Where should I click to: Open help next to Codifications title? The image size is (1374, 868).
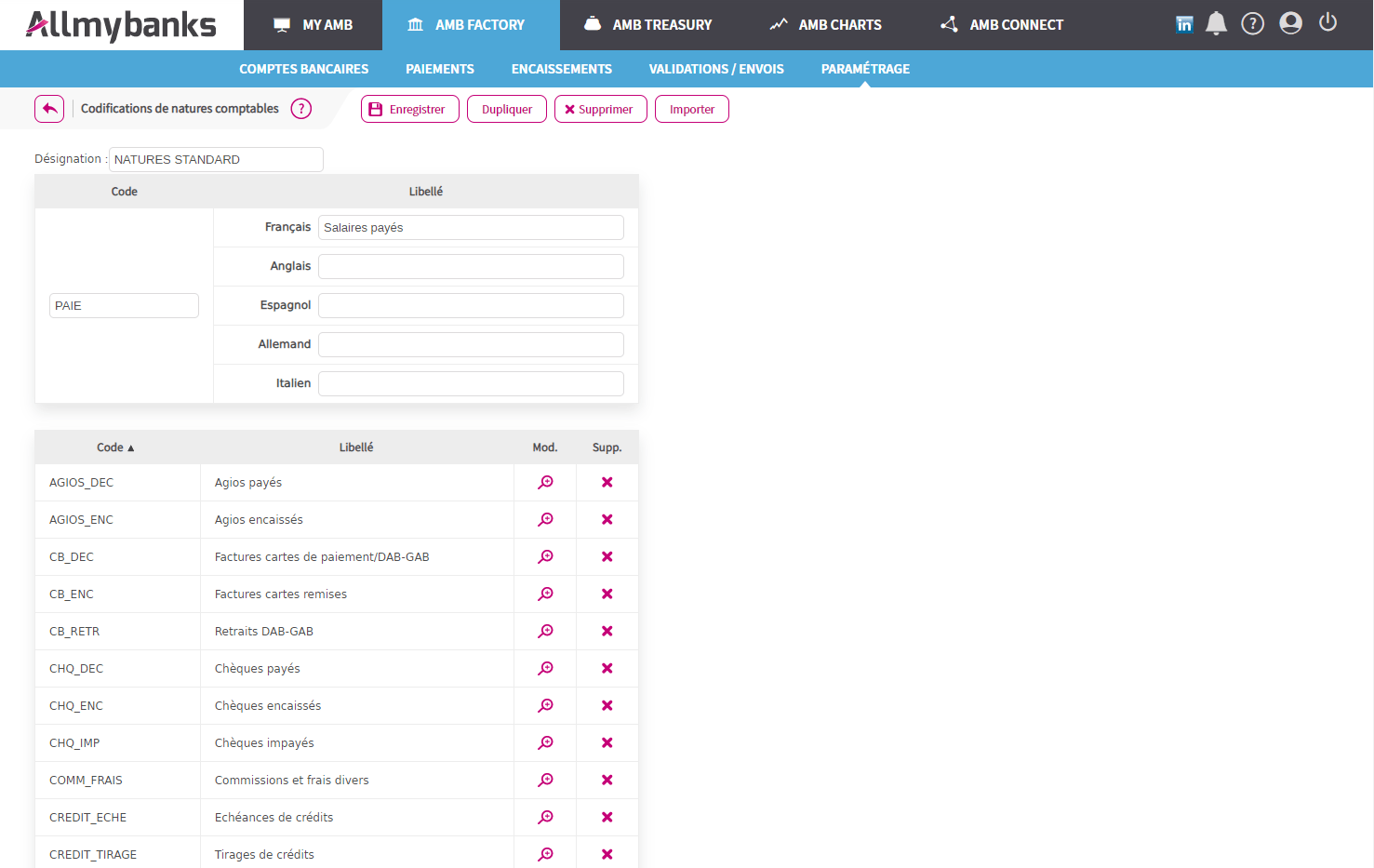click(x=301, y=109)
